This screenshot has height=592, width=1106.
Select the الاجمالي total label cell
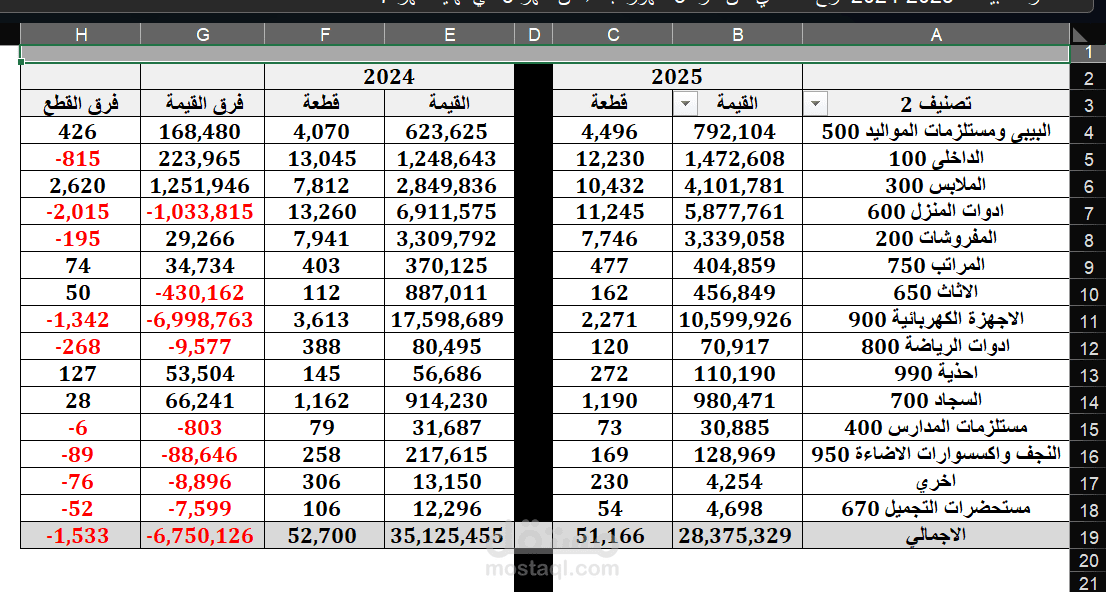coord(936,536)
